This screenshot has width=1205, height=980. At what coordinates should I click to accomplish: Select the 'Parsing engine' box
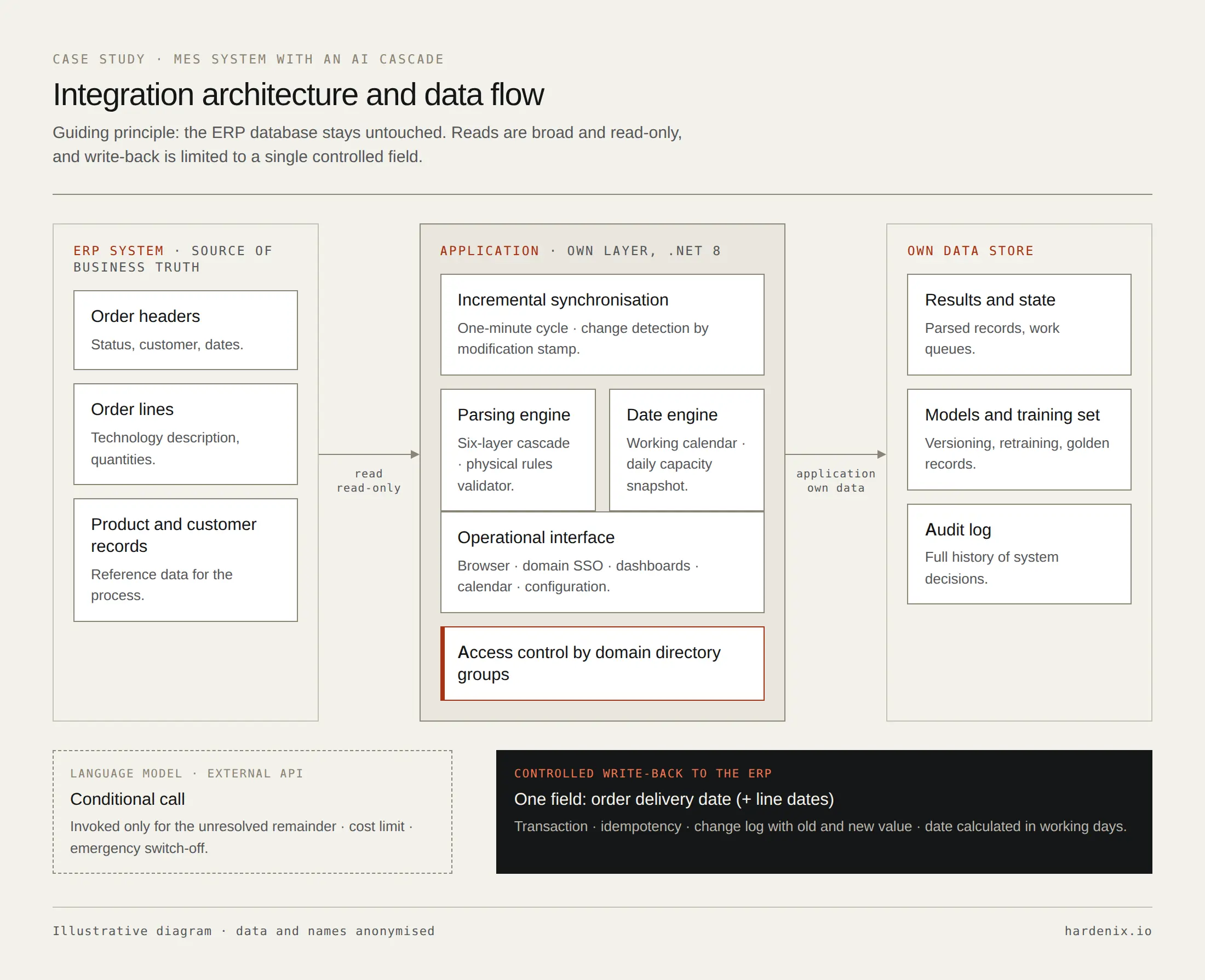tap(518, 450)
